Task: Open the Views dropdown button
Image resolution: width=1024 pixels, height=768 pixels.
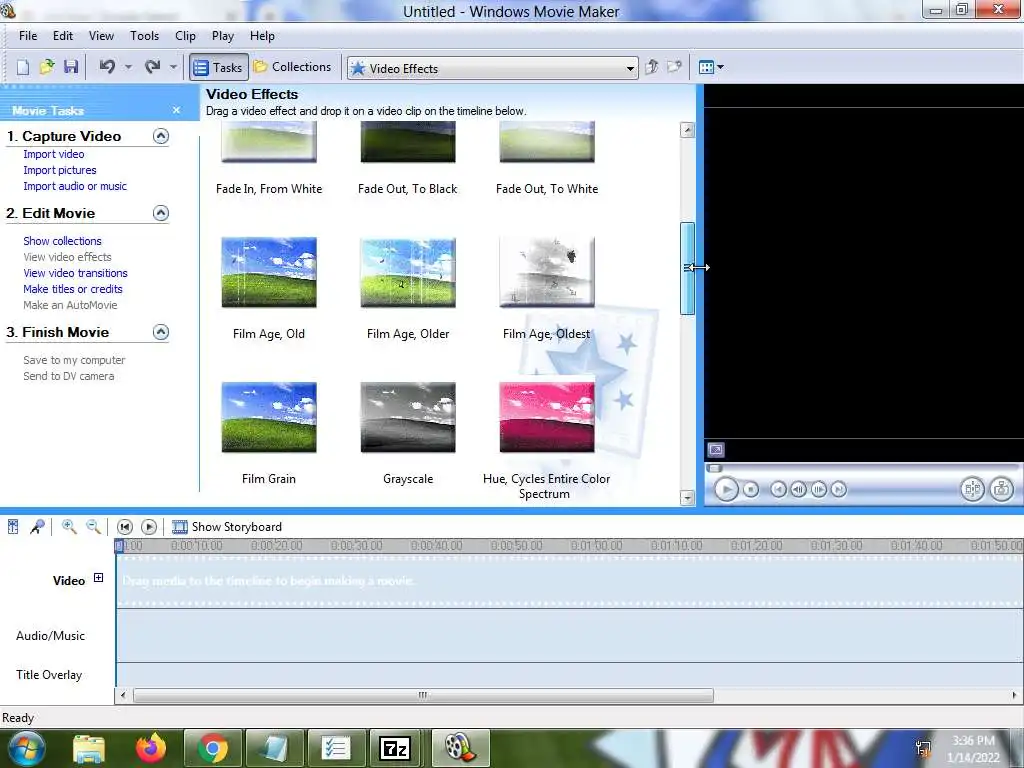Action: tap(711, 67)
